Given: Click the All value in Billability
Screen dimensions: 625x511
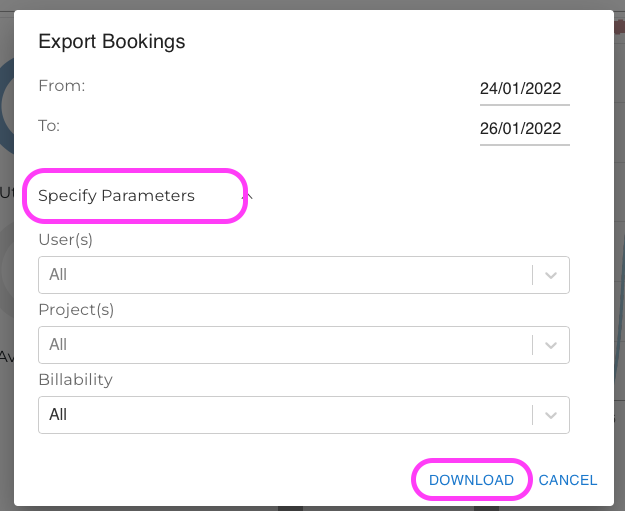Looking at the screenshot, I should (58, 415).
